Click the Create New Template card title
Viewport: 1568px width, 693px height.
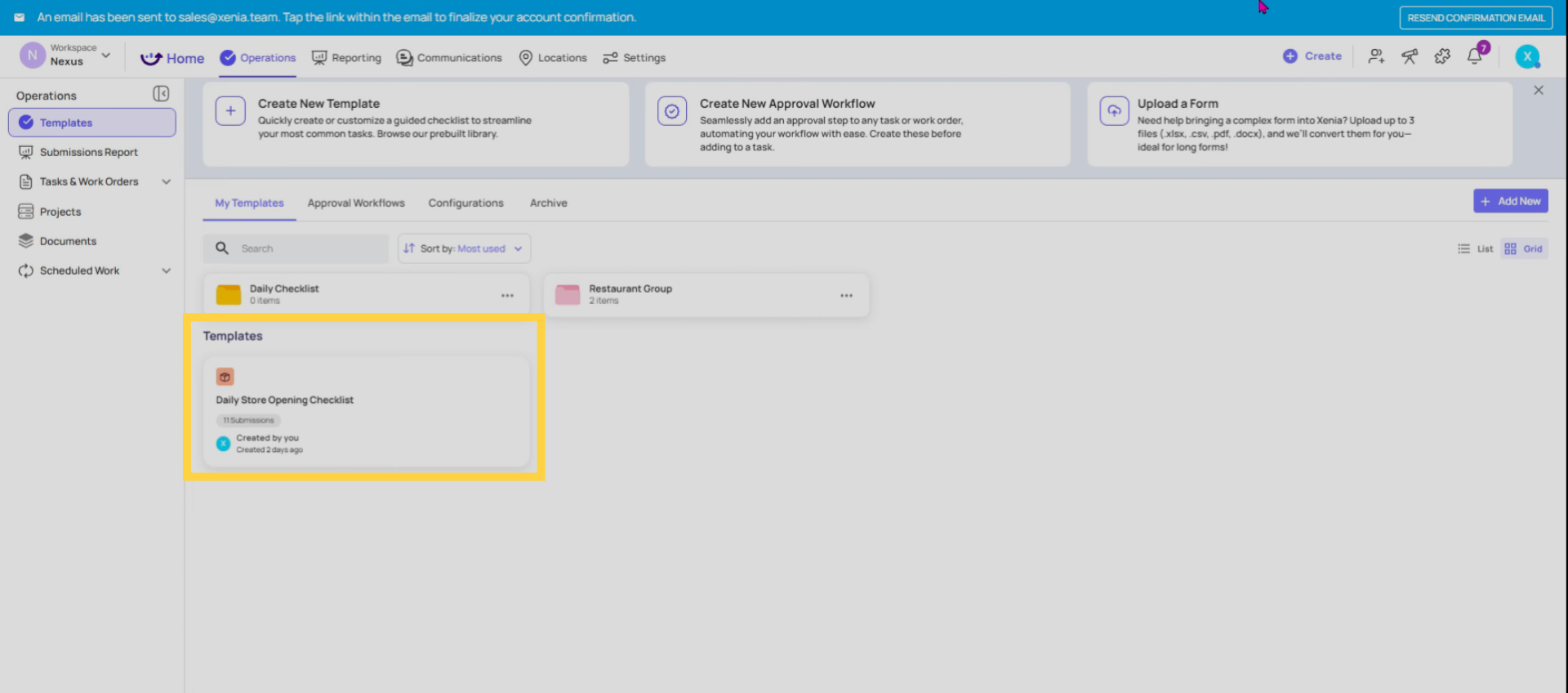tap(318, 104)
